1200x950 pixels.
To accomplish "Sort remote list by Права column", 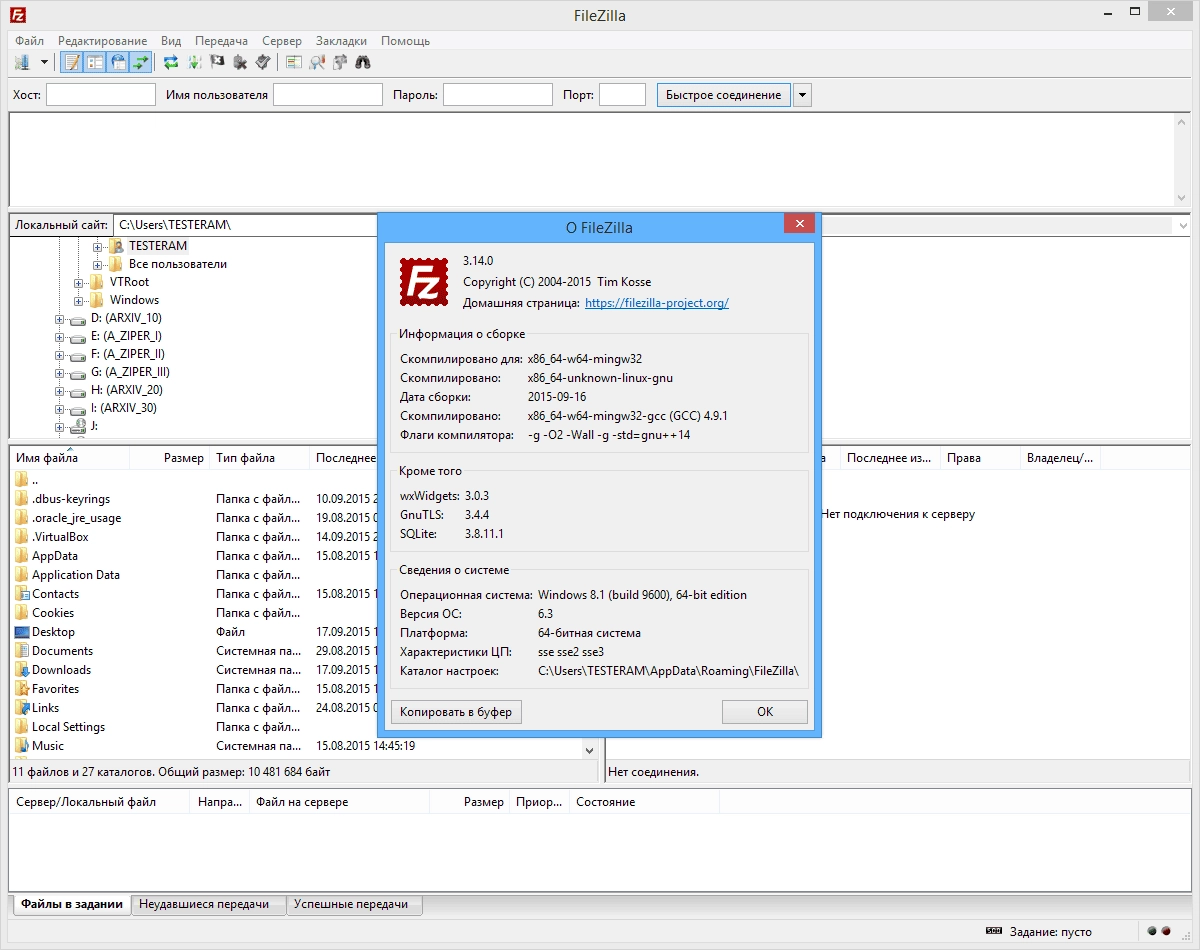I will tap(980, 458).
